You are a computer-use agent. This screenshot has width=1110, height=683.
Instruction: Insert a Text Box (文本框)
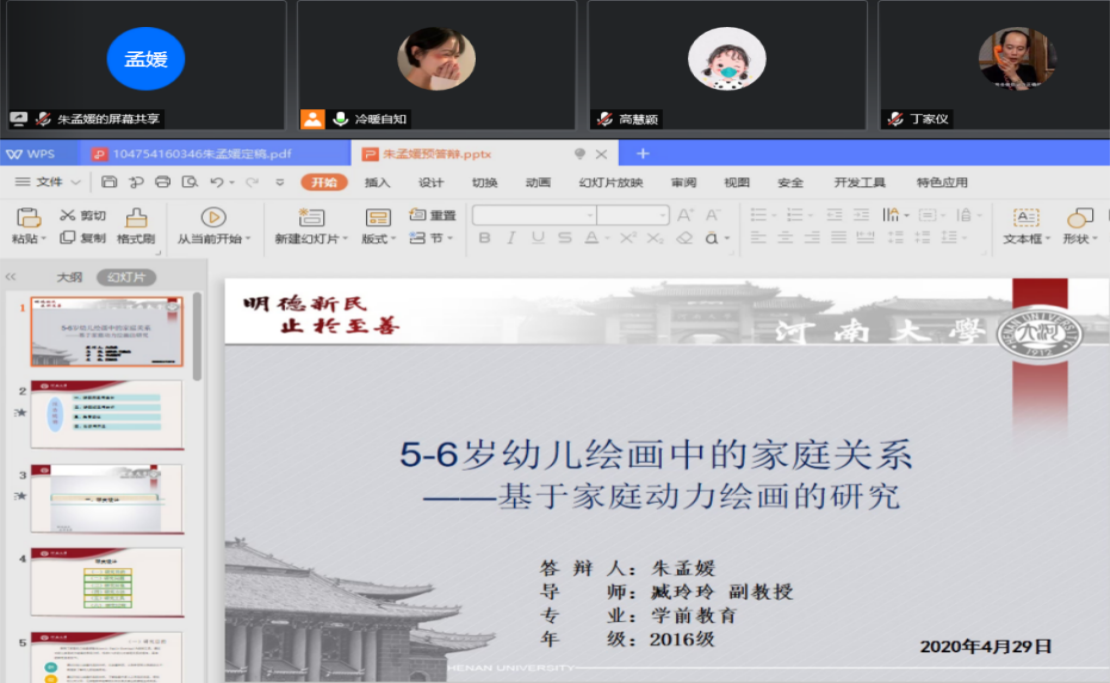coord(1026,226)
